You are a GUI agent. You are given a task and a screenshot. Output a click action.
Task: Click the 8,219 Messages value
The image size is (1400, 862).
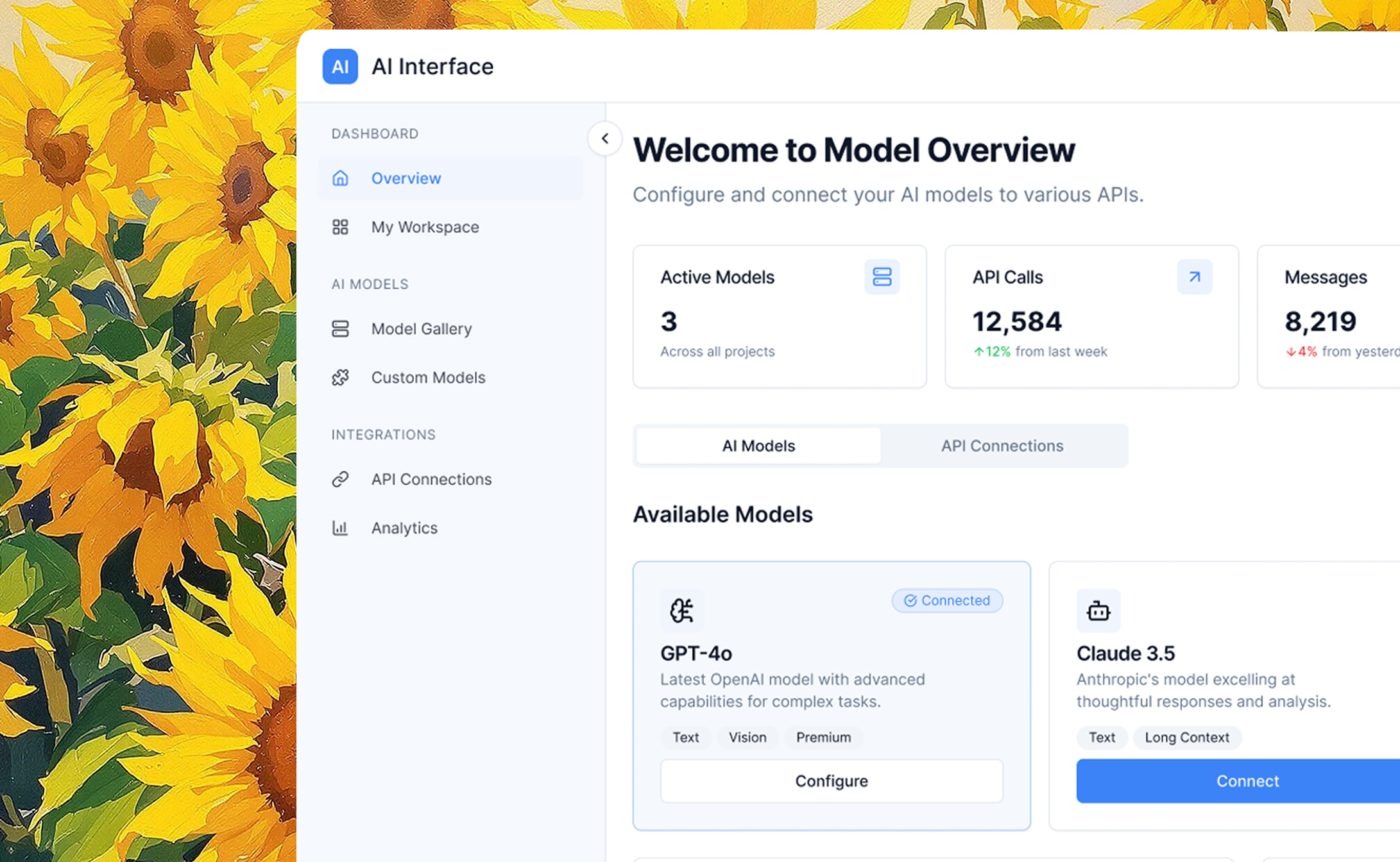(x=1320, y=321)
